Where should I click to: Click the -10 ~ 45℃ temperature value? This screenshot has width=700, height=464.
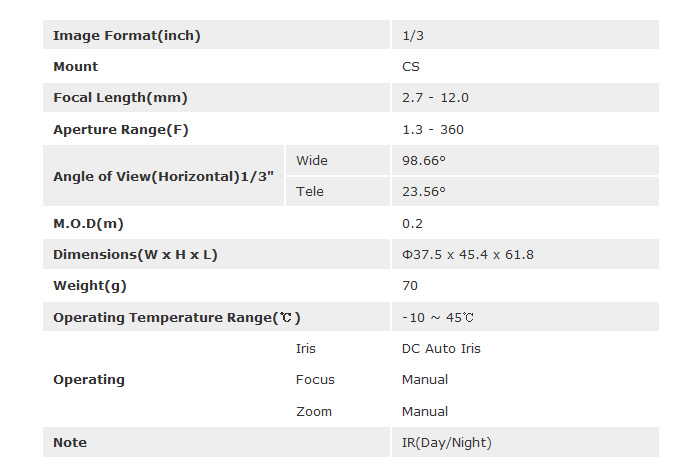[x=438, y=318]
